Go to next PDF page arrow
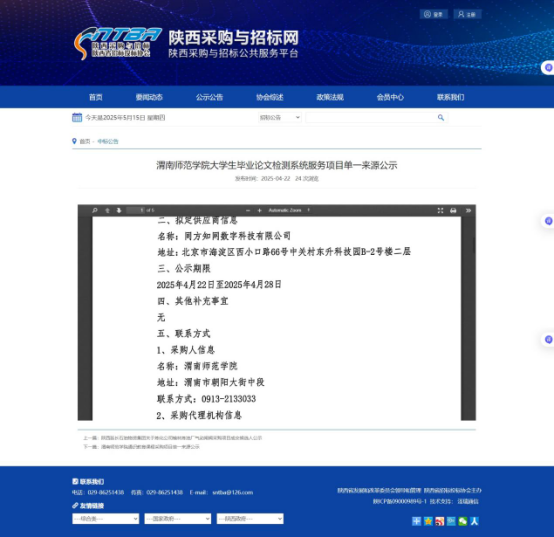This screenshot has height=537, width=554. [119, 210]
